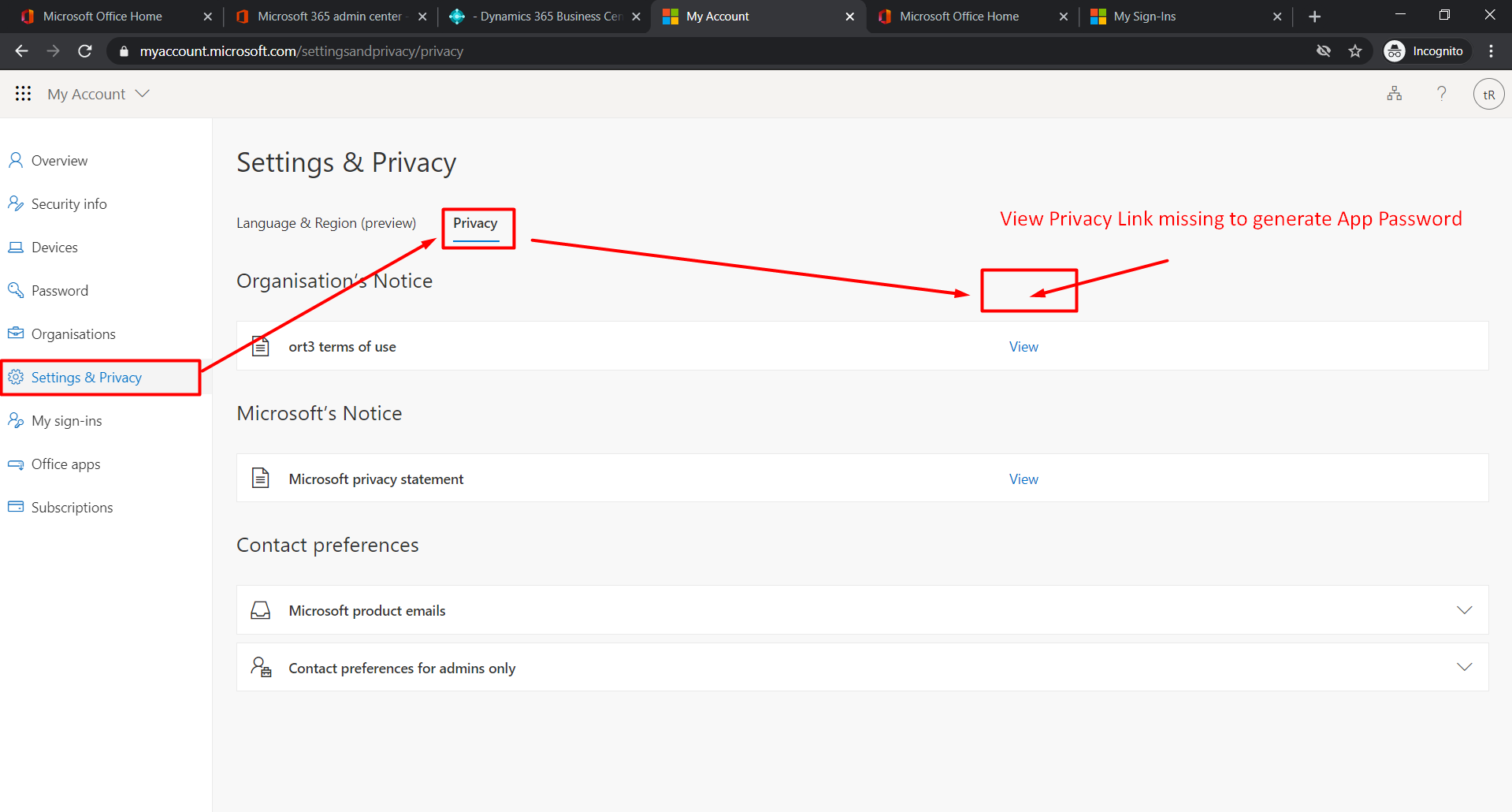Open the organisation chart icon in header
The height and width of the screenshot is (812, 1512).
click(x=1395, y=94)
